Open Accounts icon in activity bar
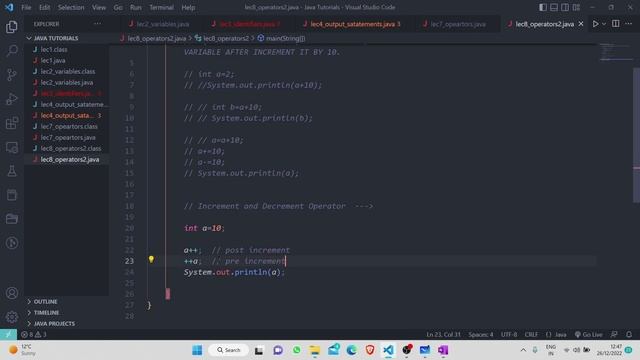Screen dimensions: 640x360 point(12,293)
